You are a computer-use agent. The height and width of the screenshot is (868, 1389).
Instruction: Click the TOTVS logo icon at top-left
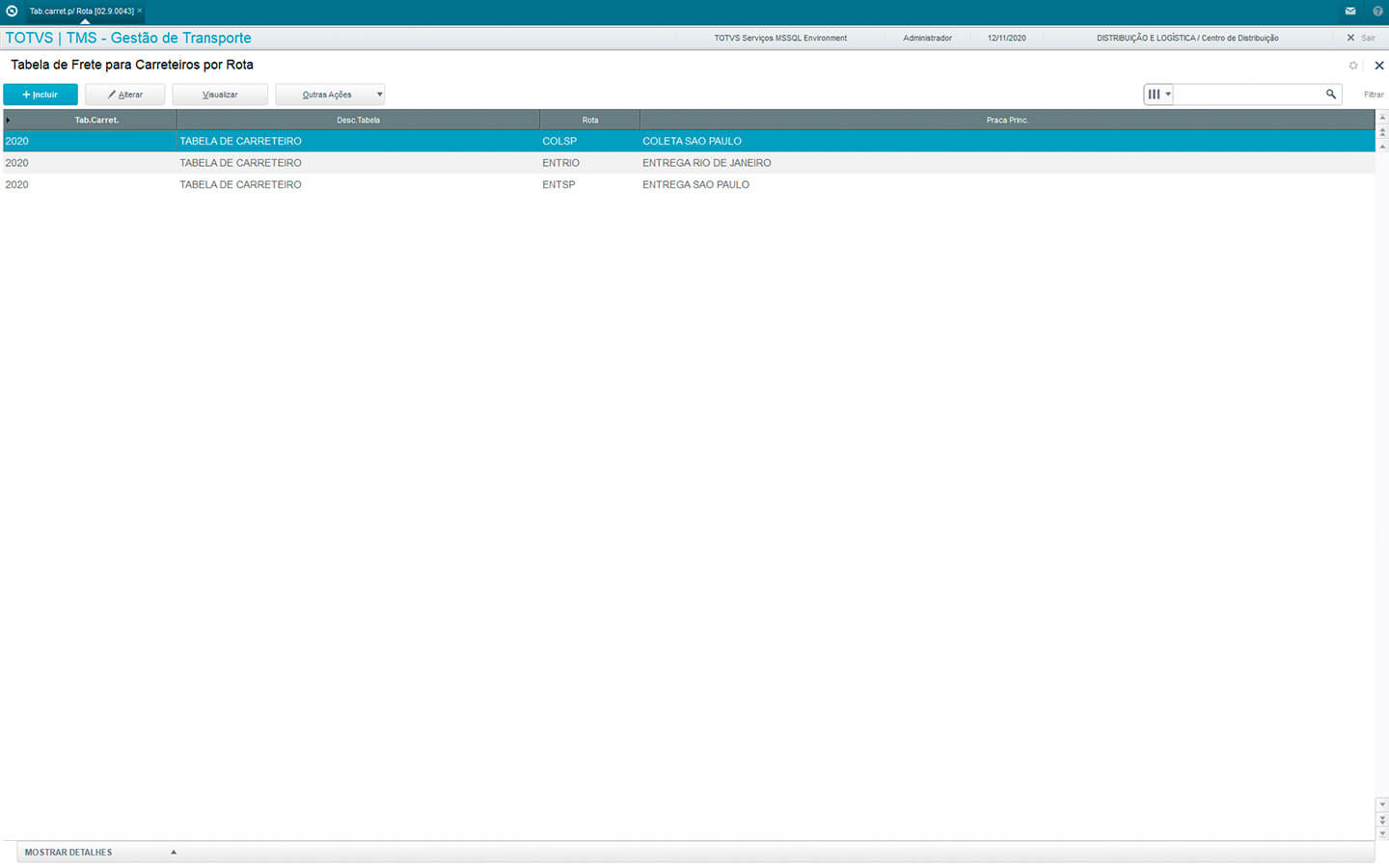12,12
